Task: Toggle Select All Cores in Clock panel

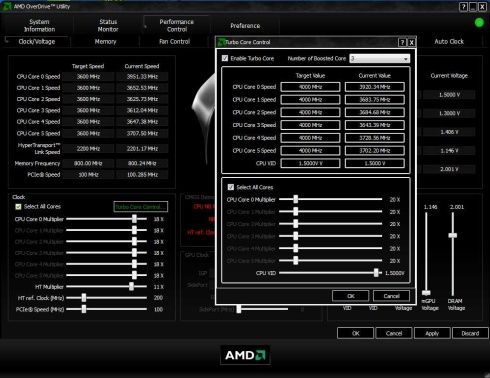Action: (18, 207)
